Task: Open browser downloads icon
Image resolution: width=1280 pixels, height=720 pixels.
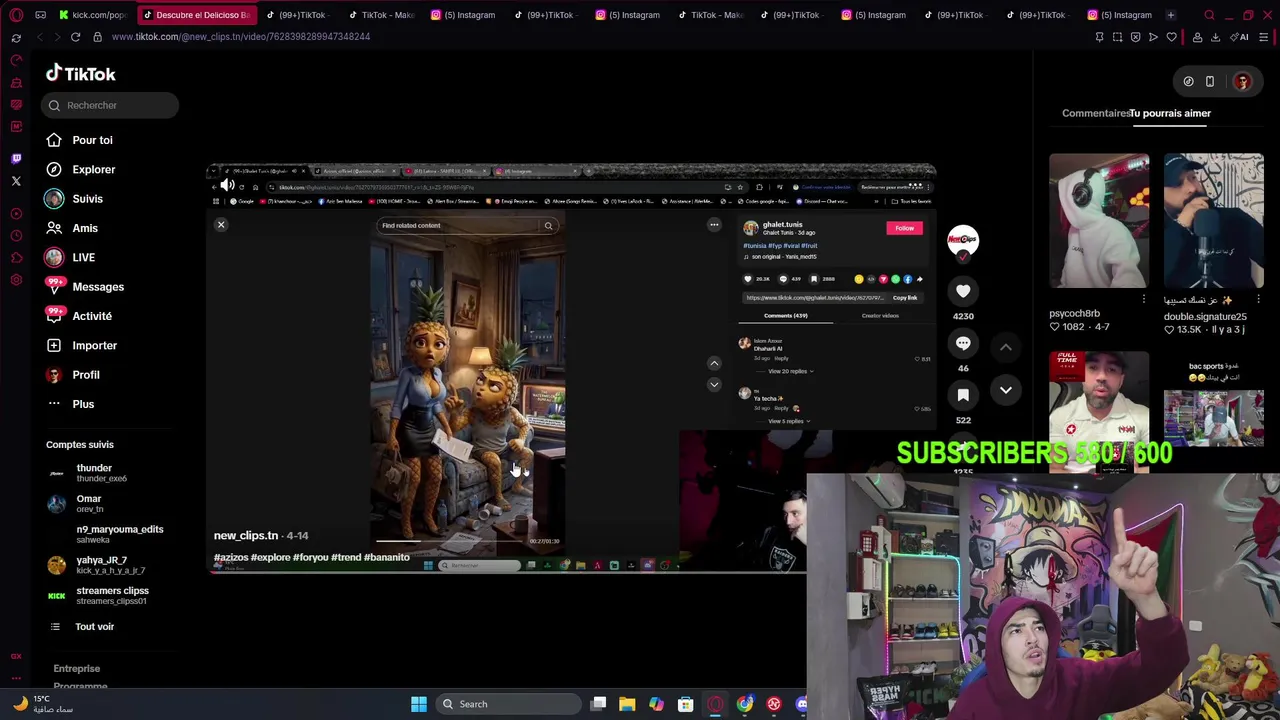Action: (1215, 37)
